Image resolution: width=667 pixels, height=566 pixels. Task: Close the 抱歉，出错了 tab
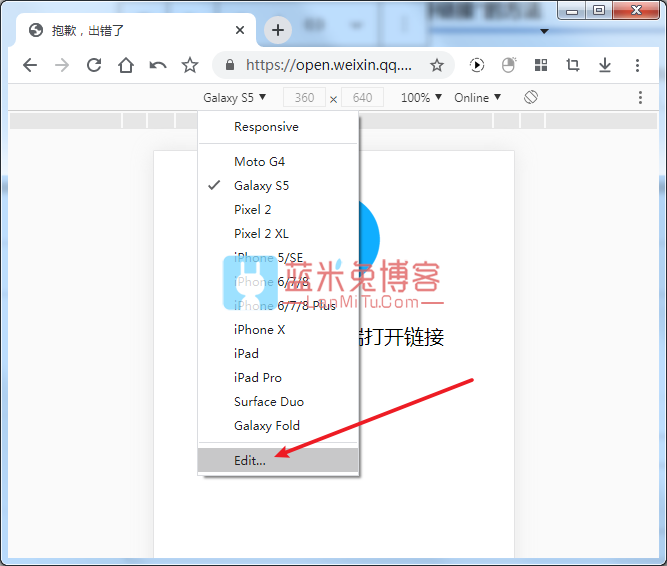point(240,30)
